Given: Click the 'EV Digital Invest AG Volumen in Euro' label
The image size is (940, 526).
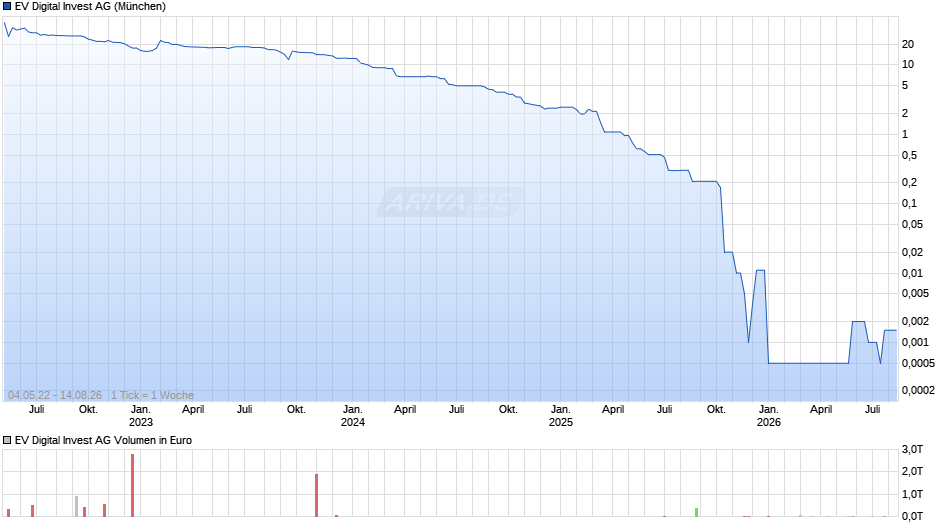Looking at the screenshot, I should [103, 440].
